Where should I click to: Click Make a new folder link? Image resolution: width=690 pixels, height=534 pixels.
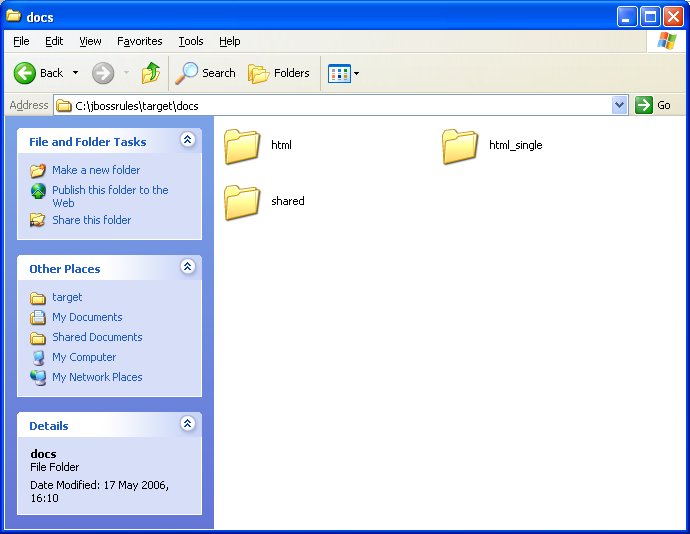96,170
